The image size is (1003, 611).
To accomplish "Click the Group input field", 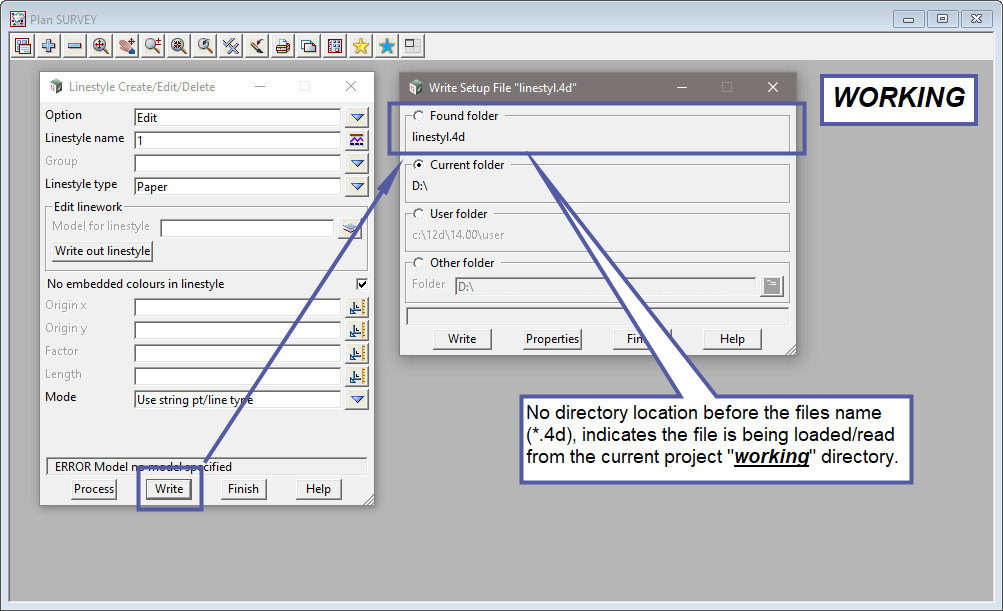I will 237,164.
